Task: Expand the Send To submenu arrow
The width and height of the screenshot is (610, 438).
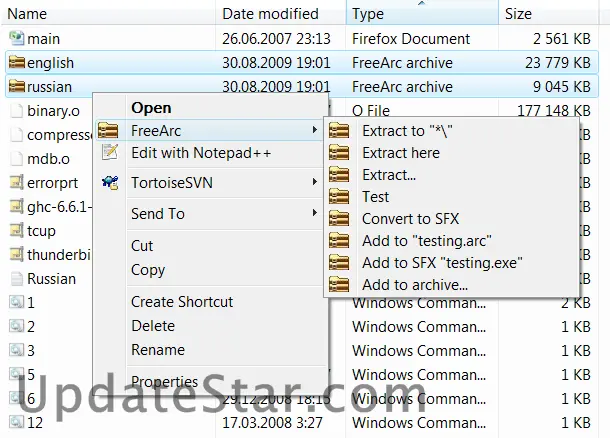Action: point(314,212)
